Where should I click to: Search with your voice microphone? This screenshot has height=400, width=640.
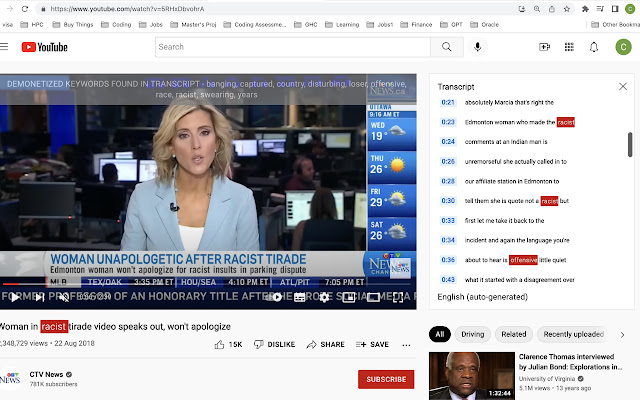click(477, 47)
